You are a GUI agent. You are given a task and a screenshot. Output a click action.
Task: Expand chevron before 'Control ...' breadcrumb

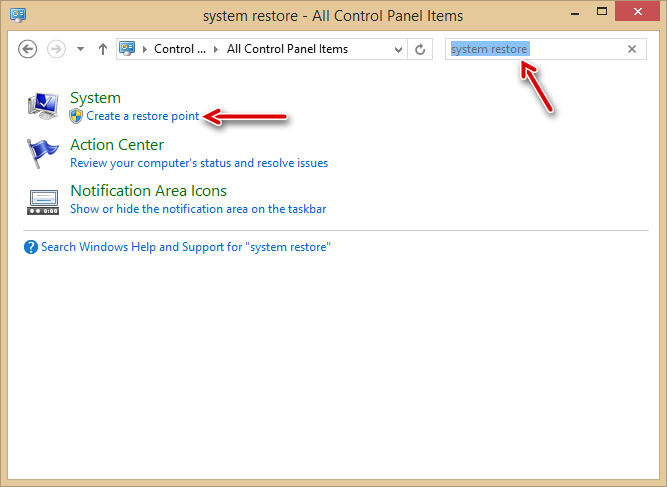click(x=145, y=49)
